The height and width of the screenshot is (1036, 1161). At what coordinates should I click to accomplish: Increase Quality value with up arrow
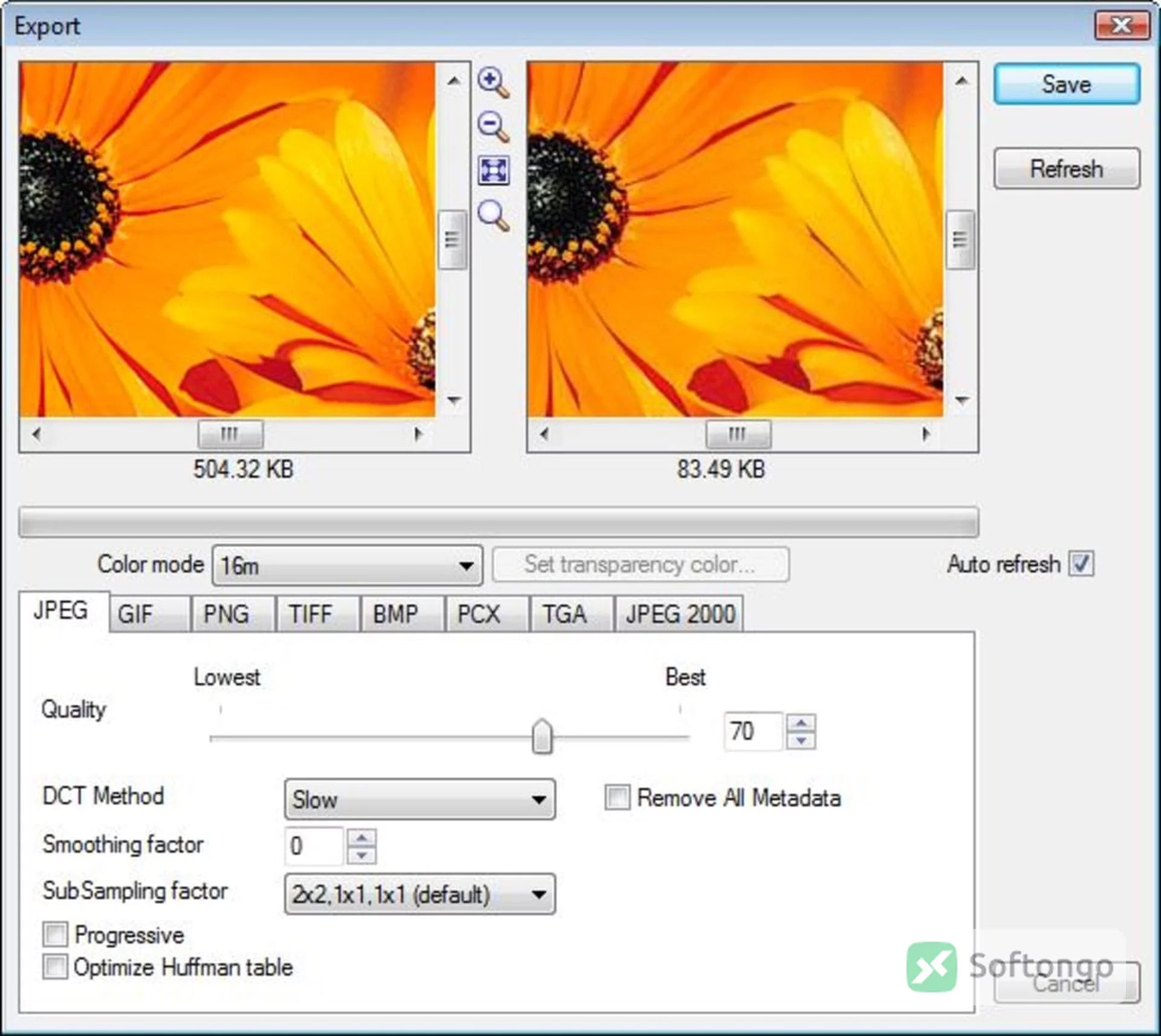[801, 722]
